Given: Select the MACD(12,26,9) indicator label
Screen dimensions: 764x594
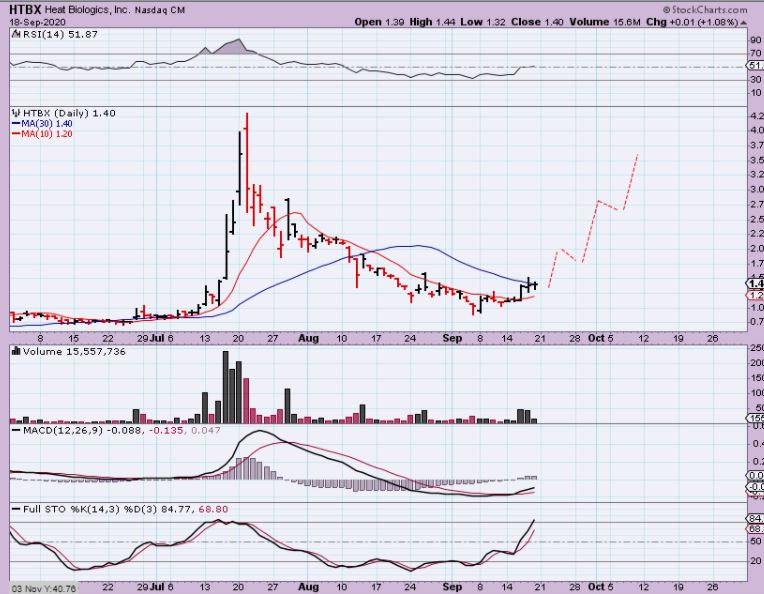Looking at the screenshot, I should pyautogui.click(x=63, y=430).
